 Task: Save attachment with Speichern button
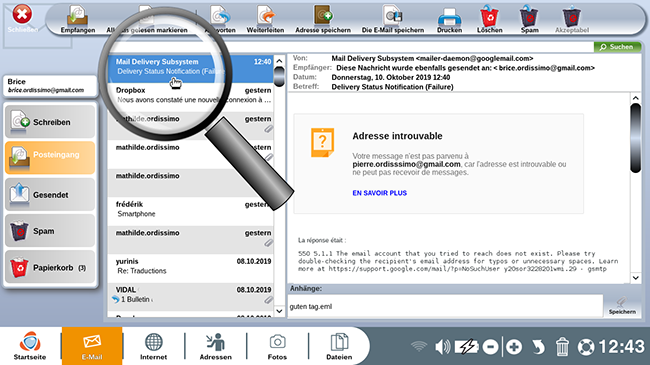[622, 306]
